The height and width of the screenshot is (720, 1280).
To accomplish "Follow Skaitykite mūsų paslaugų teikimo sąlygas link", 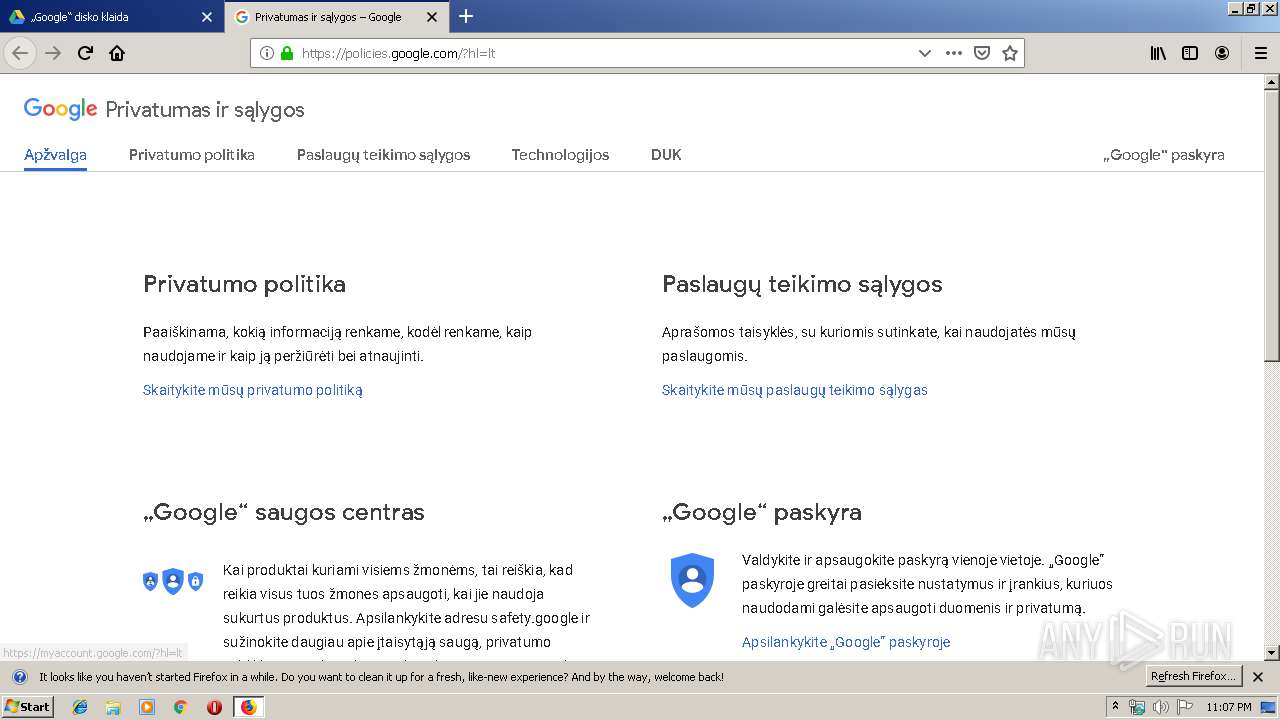I will tap(795, 390).
